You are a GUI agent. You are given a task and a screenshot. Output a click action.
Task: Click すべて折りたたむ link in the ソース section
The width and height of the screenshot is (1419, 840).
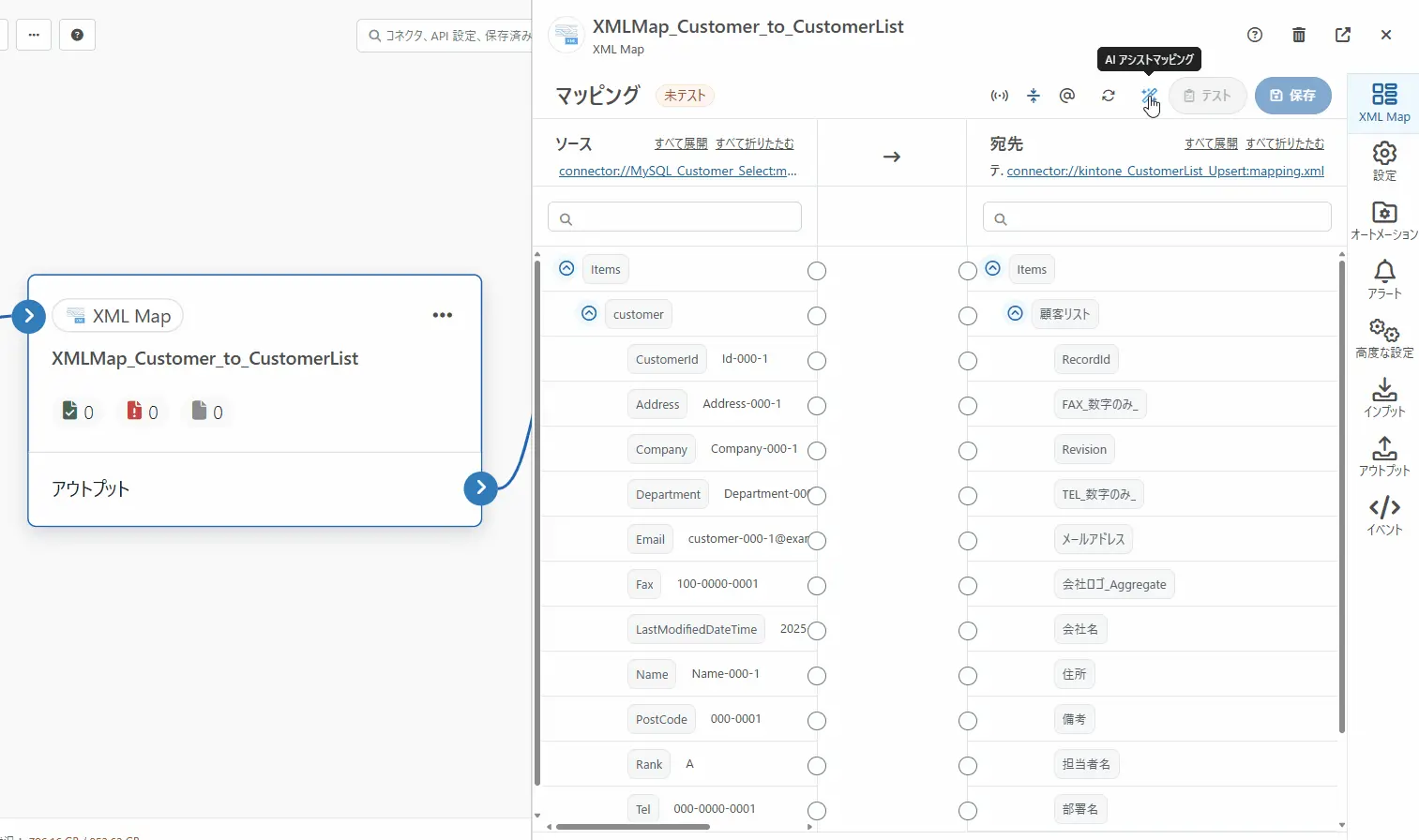tap(755, 143)
